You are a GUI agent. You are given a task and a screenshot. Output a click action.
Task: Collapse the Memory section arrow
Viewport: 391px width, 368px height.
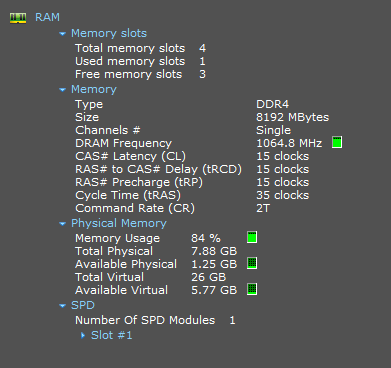pos(62,90)
